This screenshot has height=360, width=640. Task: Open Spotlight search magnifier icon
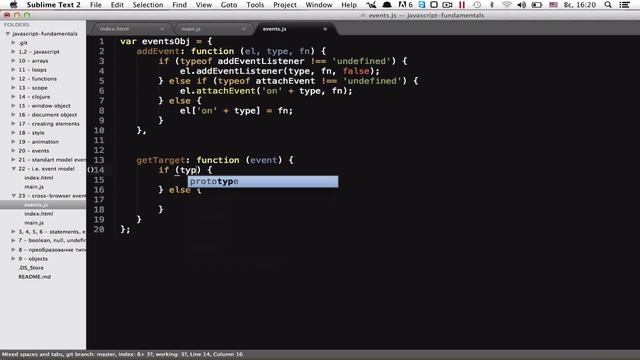tap(608, 5)
